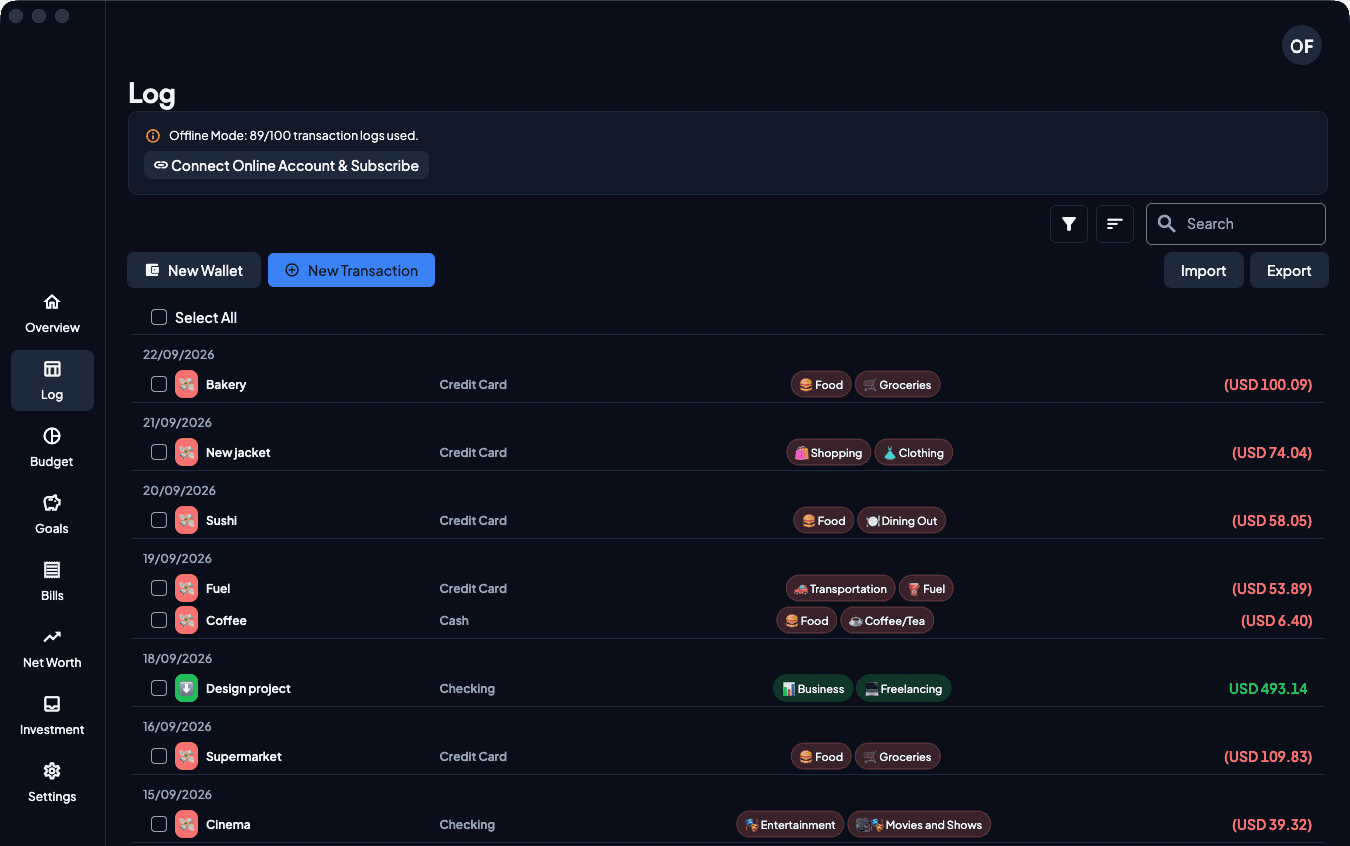Toggle the Select All checkbox
Screen dimensions: 1350x846
[x=159, y=317]
